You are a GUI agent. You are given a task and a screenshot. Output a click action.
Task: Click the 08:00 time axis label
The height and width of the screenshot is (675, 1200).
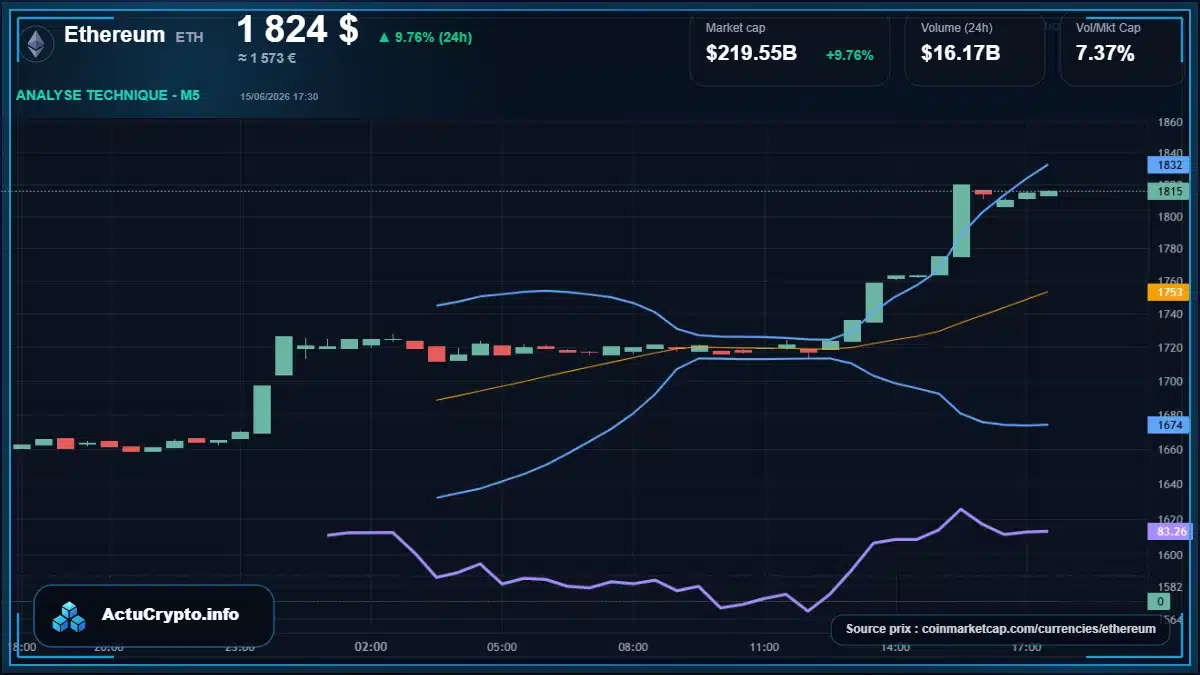633,647
